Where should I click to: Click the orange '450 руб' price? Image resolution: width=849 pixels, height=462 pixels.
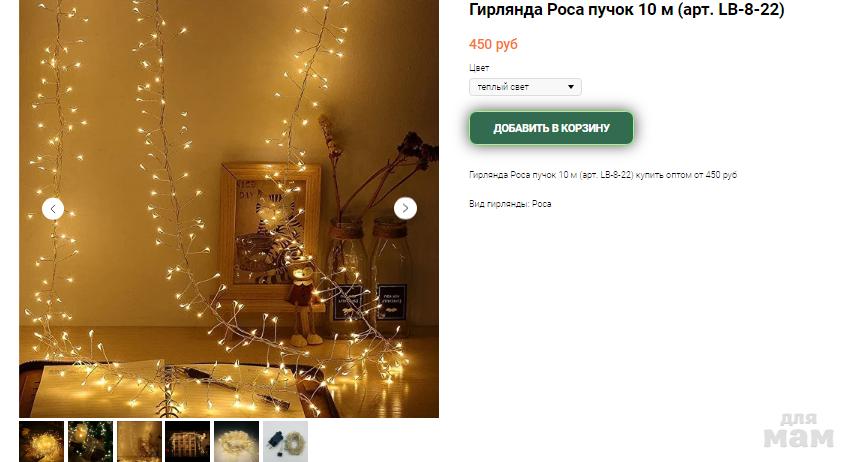[493, 44]
